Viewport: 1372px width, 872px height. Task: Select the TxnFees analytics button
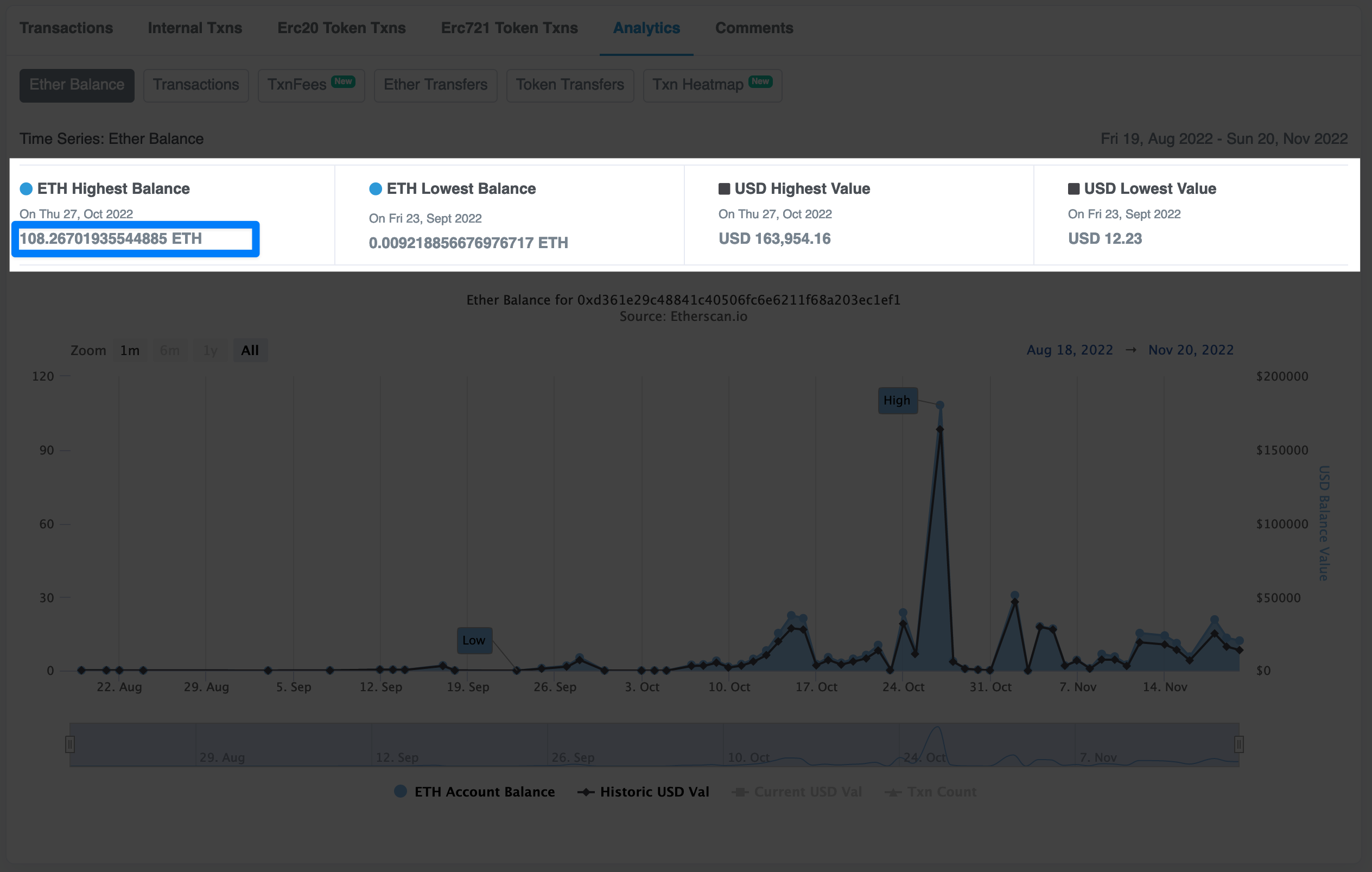tap(310, 85)
